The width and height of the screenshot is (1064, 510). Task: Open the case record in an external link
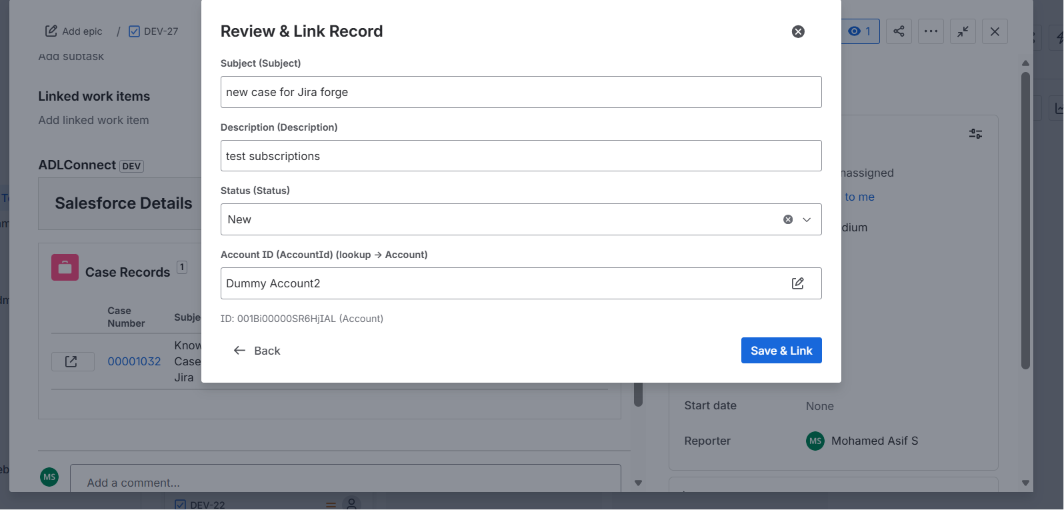(73, 361)
